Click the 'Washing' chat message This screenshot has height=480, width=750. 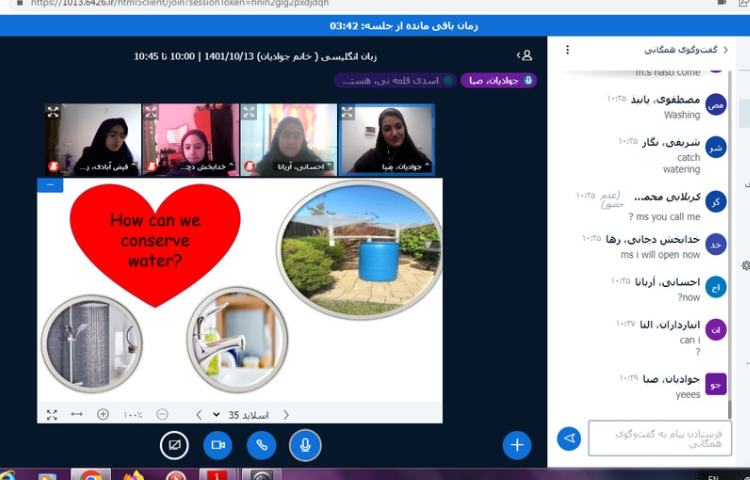[x=682, y=115]
